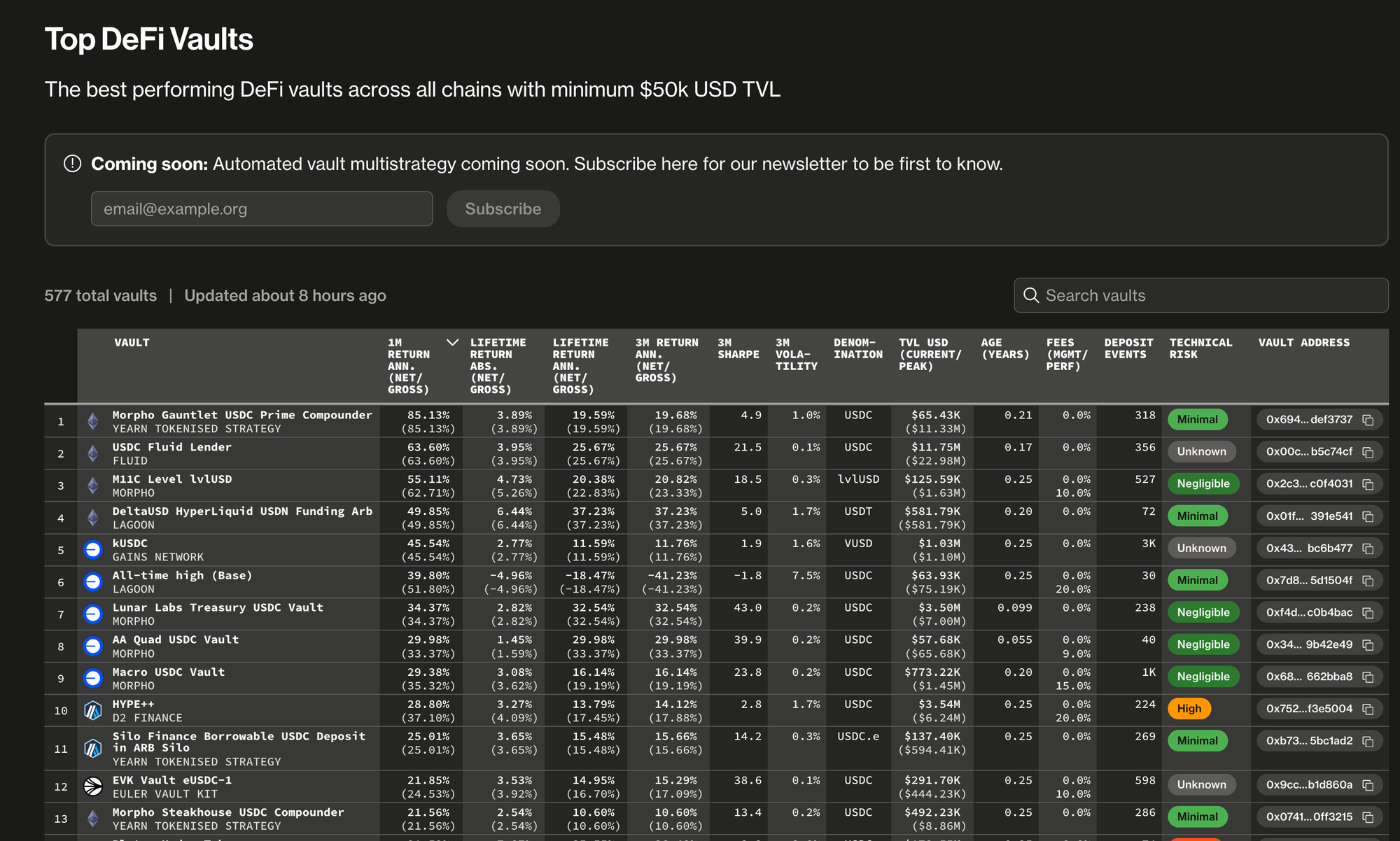Copy address 0x694...def3737 with copy icon
Image resolution: width=1400 pixels, height=841 pixels.
click(x=1368, y=420)
